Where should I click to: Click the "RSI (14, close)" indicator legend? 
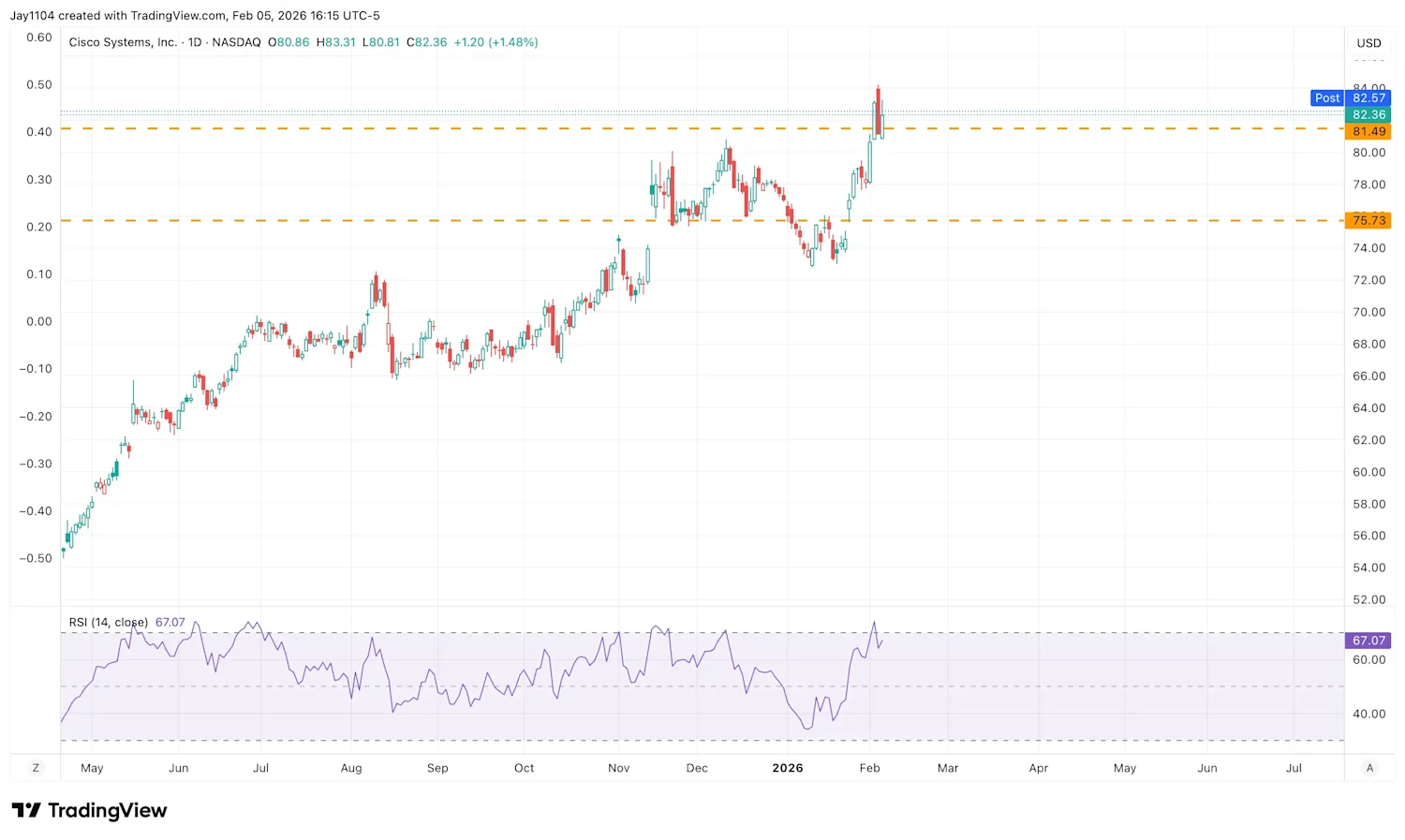tap(109, 622)
